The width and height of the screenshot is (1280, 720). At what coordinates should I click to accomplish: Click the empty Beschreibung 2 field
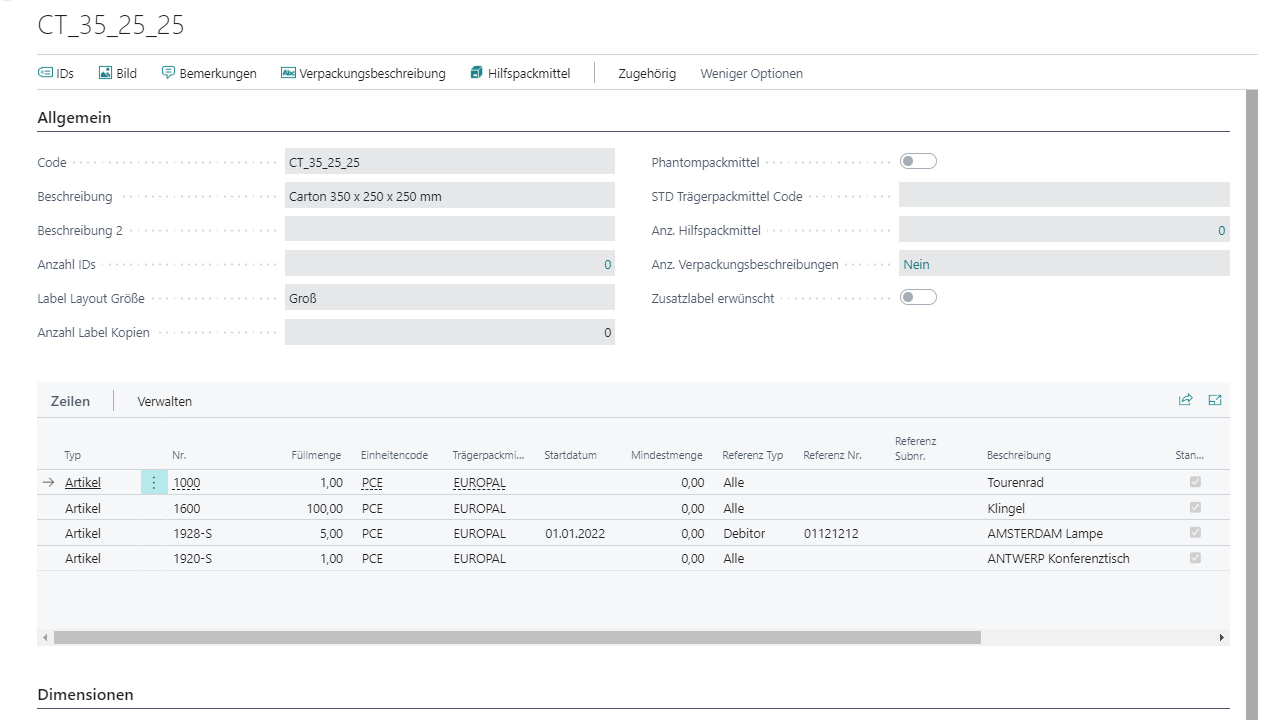point(450,230)
